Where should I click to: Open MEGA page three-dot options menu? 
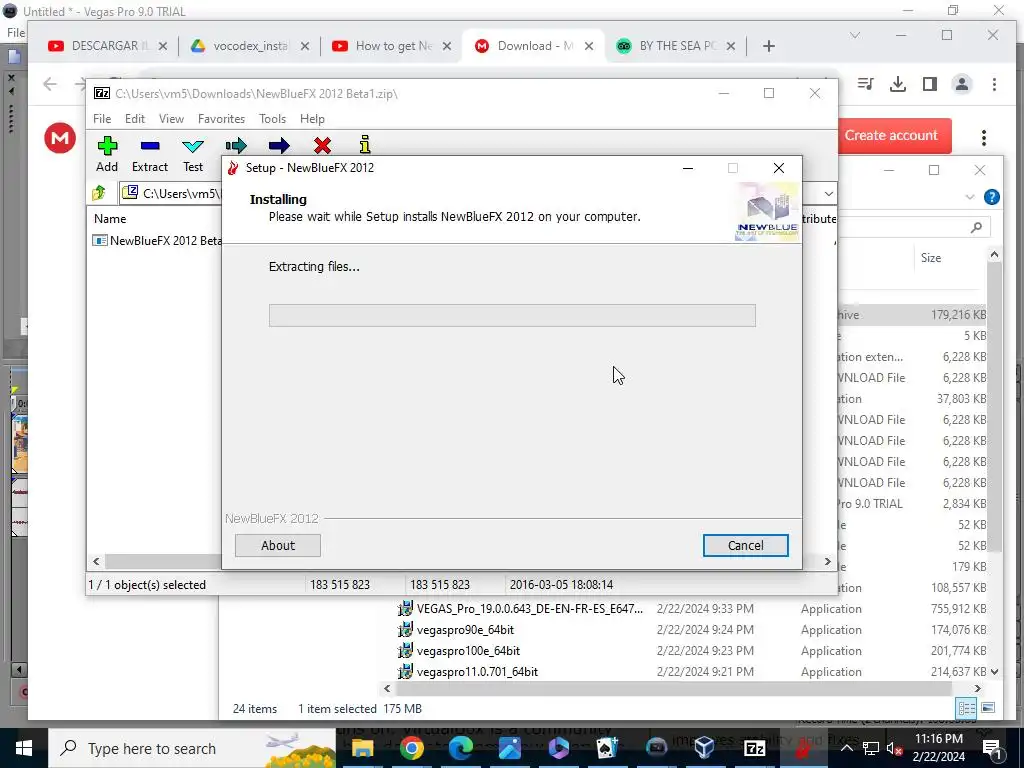point(984,137)
